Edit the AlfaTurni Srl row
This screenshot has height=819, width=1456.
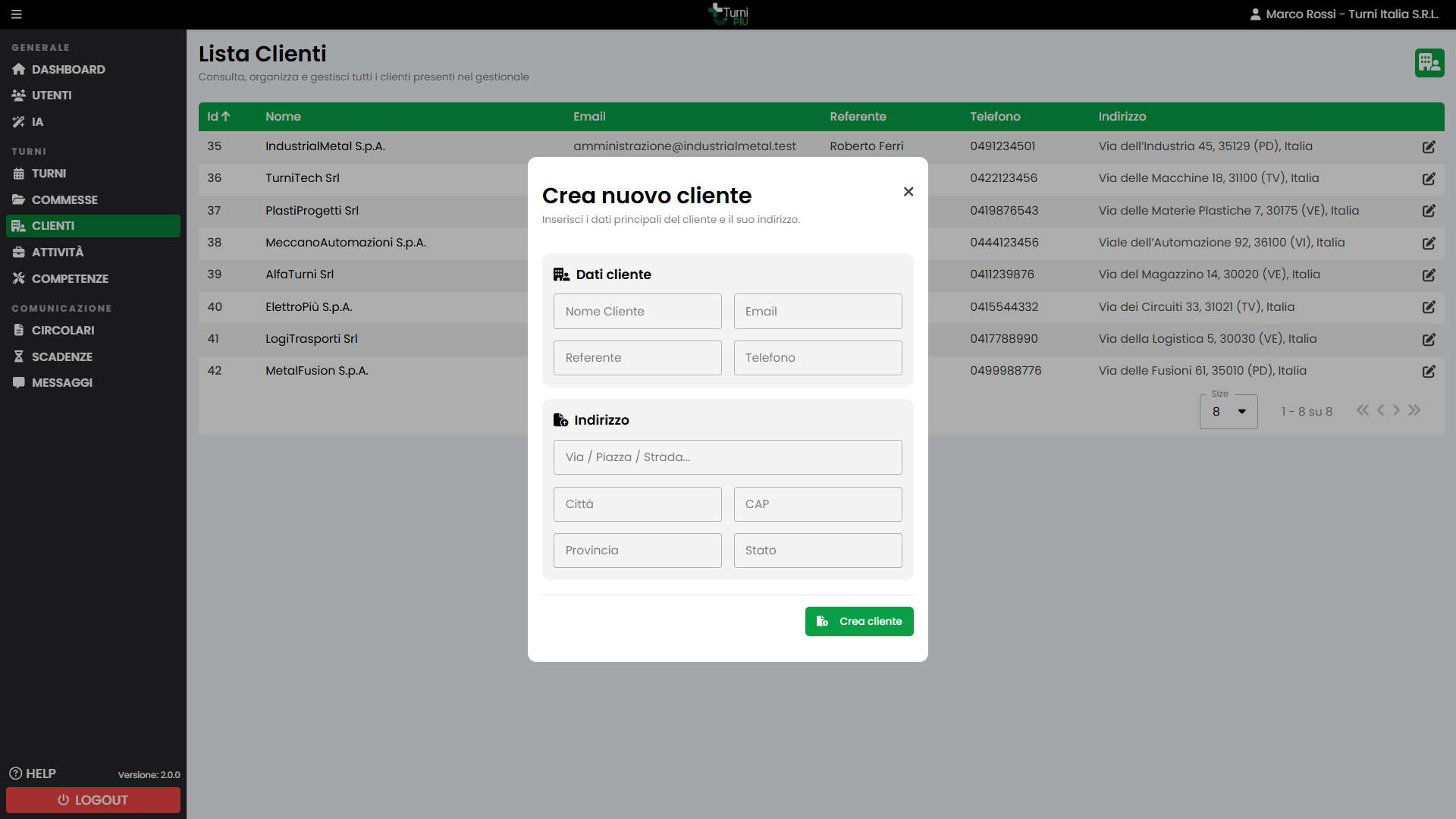click(1429, 275)
